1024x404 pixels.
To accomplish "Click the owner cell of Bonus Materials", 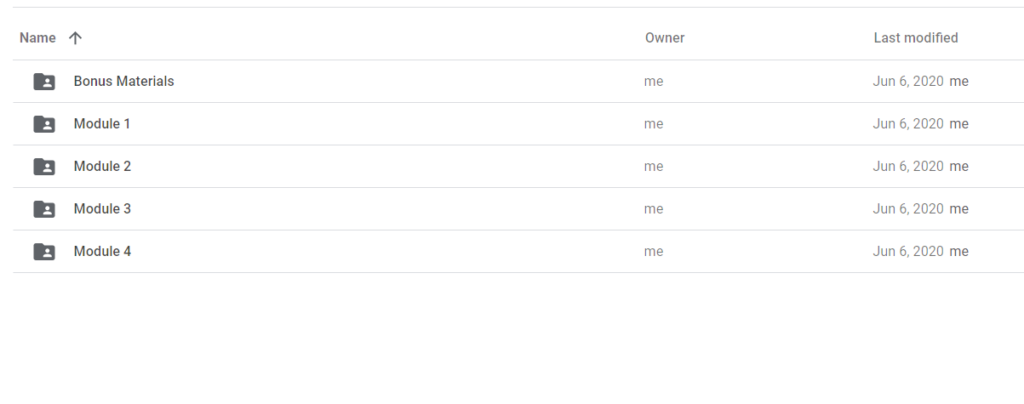I will pyautogui.click(x=654, y=82).
